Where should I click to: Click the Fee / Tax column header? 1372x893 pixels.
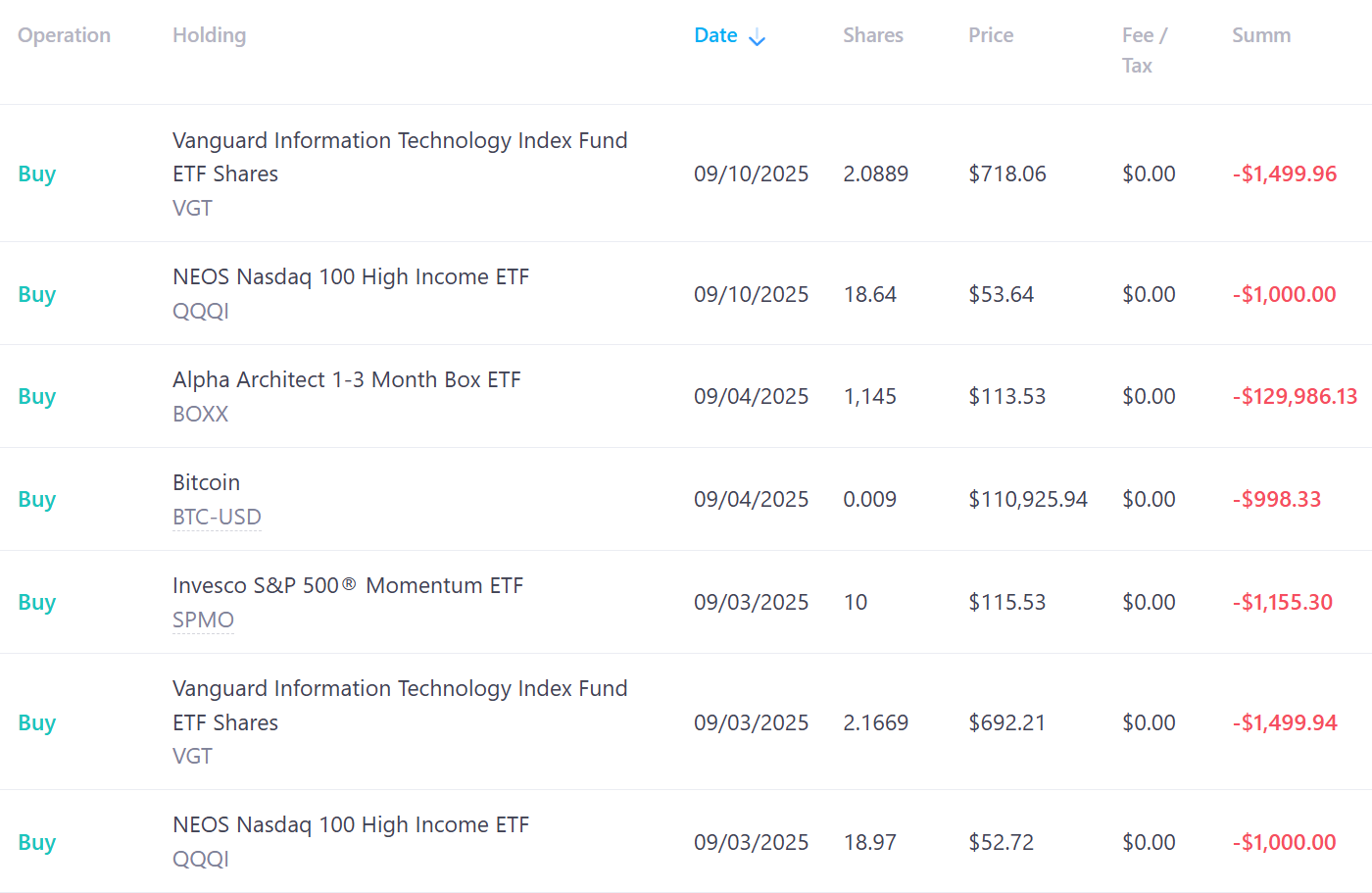pos(1145,50)
